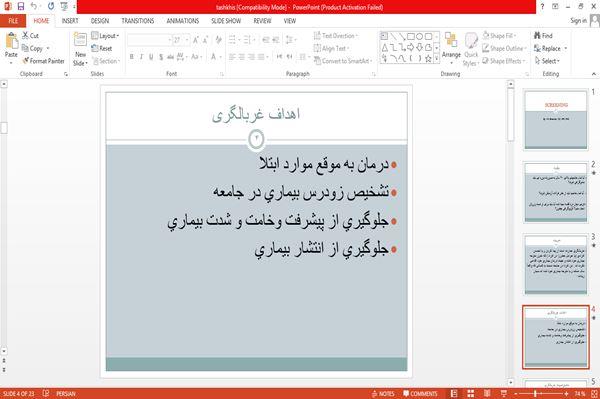Image resolution: width=600 pixels, height=399 pixels.
Task: Toggle right-to-left text direction
Action: 289,57
